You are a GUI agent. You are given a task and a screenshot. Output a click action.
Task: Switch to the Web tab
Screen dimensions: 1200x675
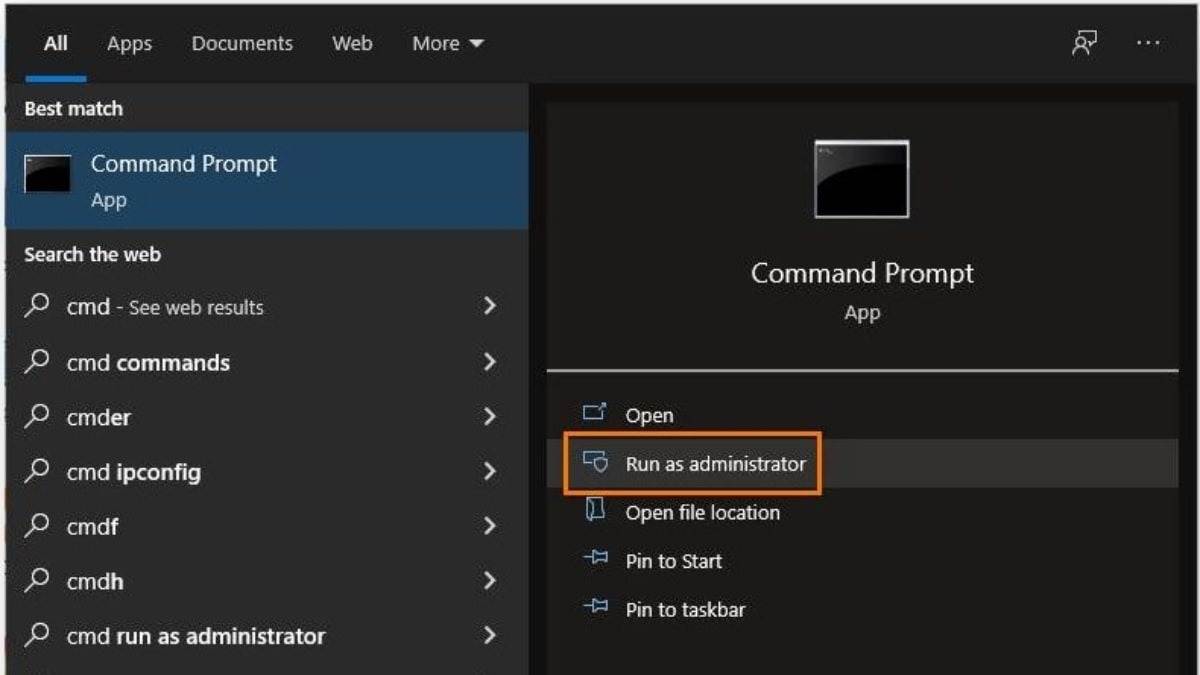point(352,44)
